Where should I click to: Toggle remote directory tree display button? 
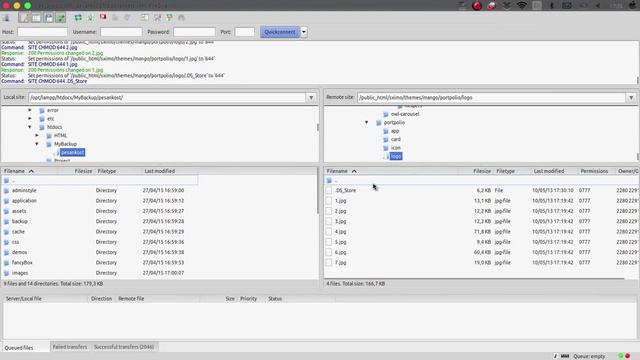click(x=49, y=18)
